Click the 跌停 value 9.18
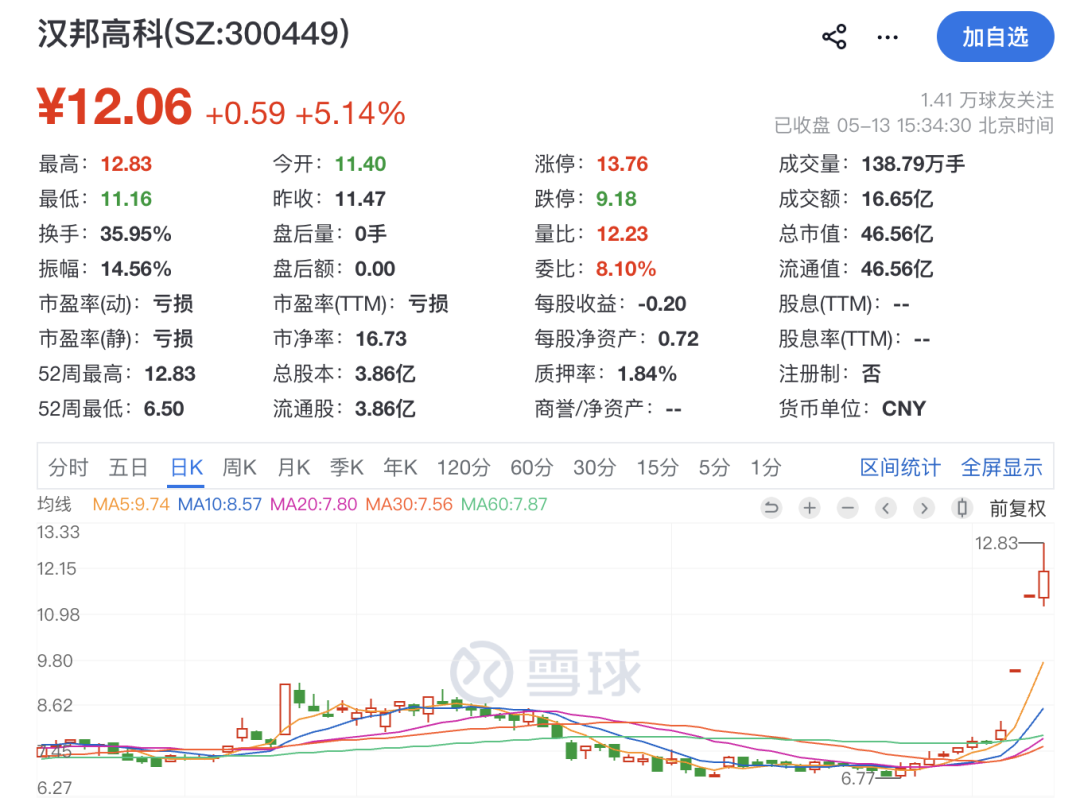Viewport: 1080px width, 798px height. tap(616, 199)
